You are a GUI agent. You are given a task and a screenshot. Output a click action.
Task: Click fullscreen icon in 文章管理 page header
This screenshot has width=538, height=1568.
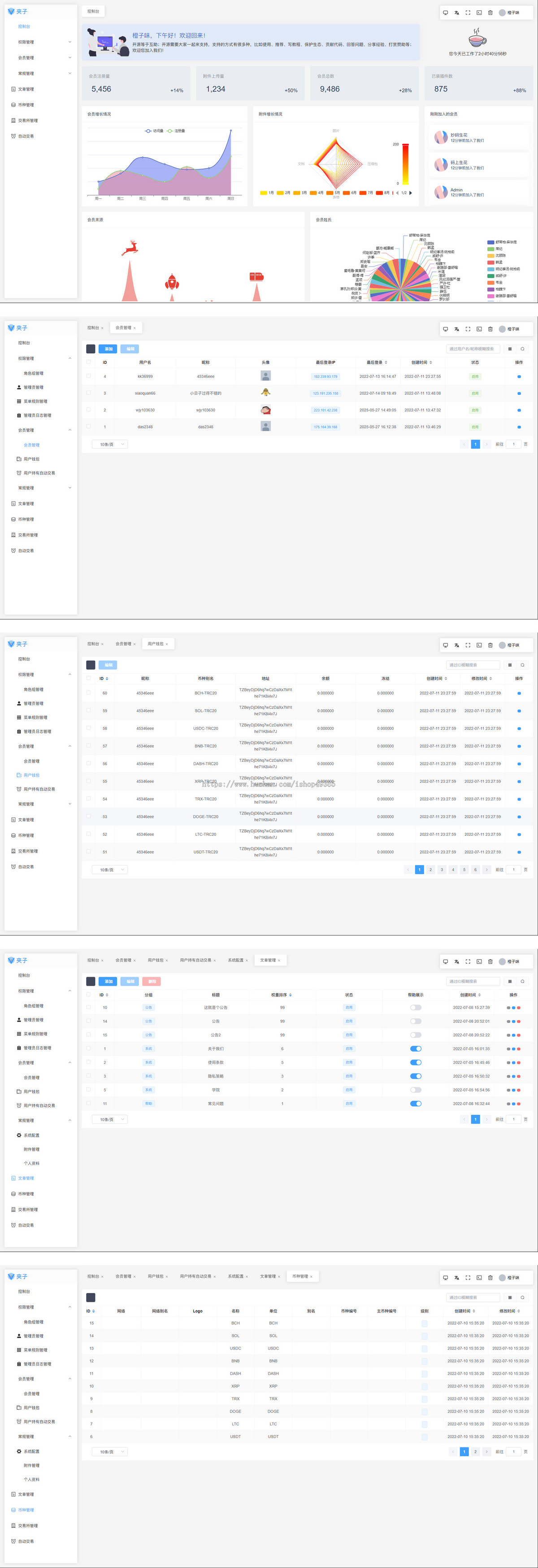click(468, 961)
